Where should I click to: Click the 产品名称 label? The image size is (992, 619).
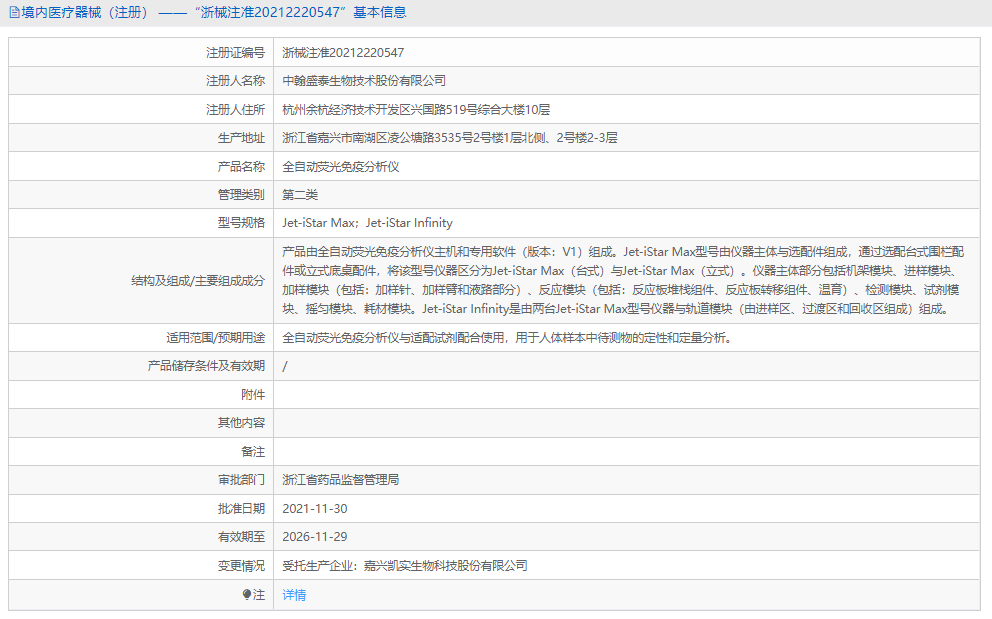tap(241, 166)
